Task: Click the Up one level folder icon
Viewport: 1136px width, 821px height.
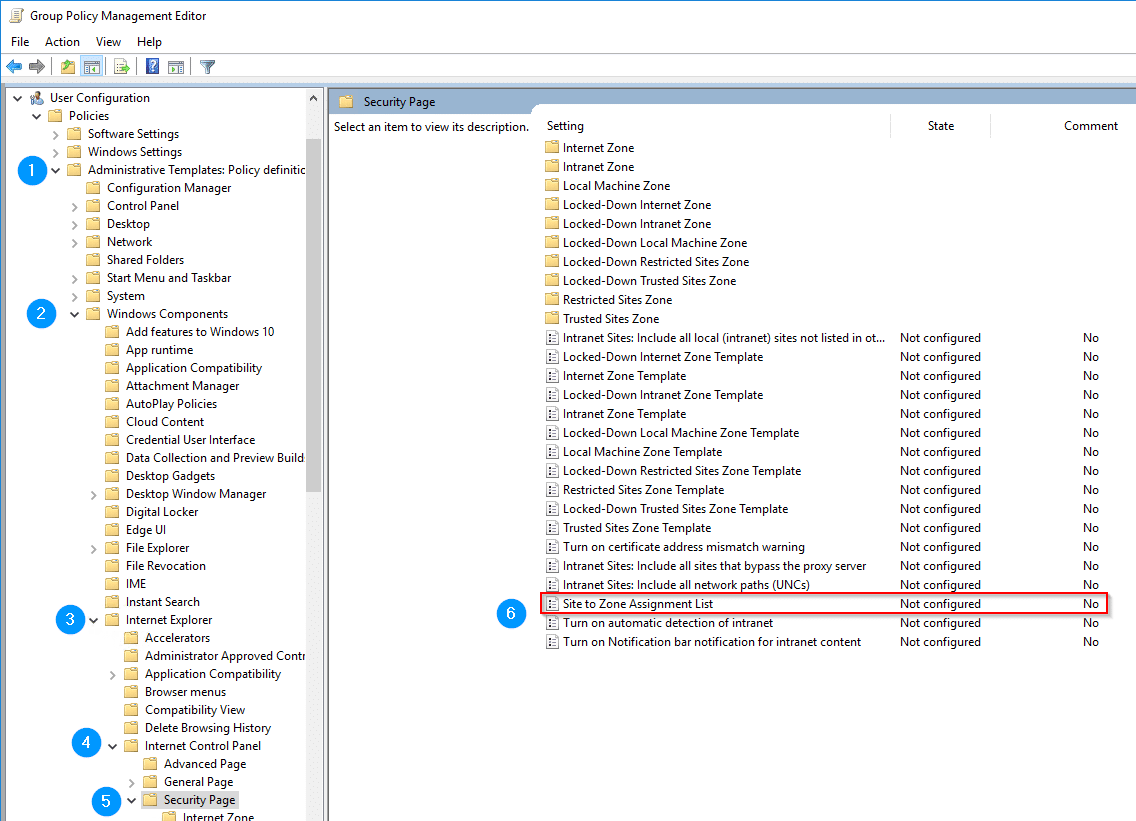Action: [67, 67]
